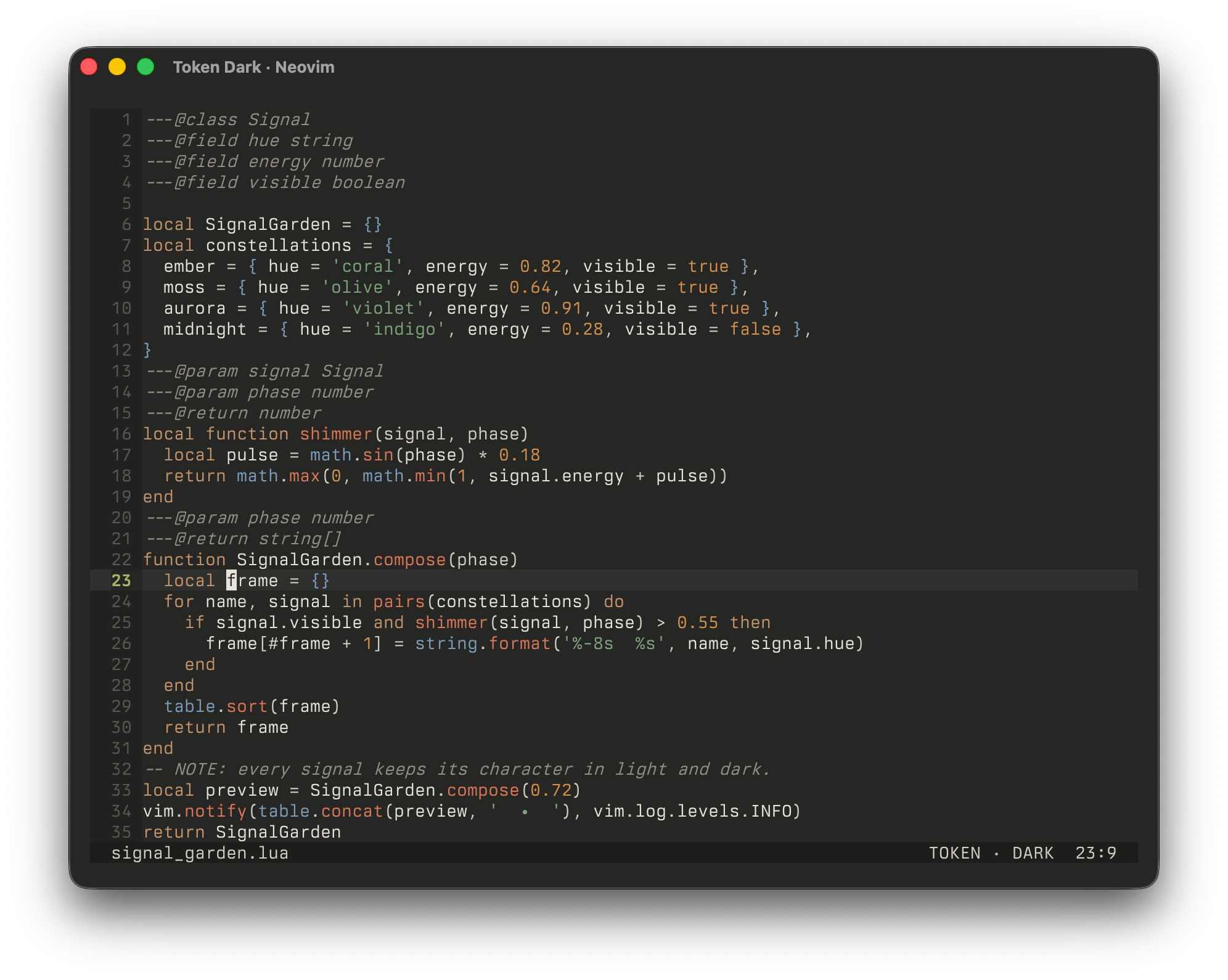The width and height of the screenshot is (1228, 980).
Task: Click the 0.91 energy value
Action: pyautogui.click(x=562, y=308)
